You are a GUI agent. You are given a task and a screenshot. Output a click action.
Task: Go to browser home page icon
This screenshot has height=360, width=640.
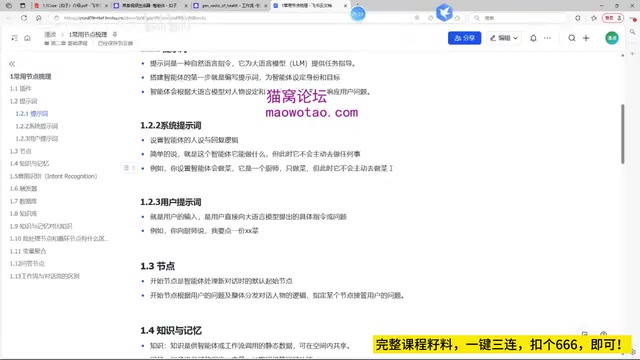point(39,18)
